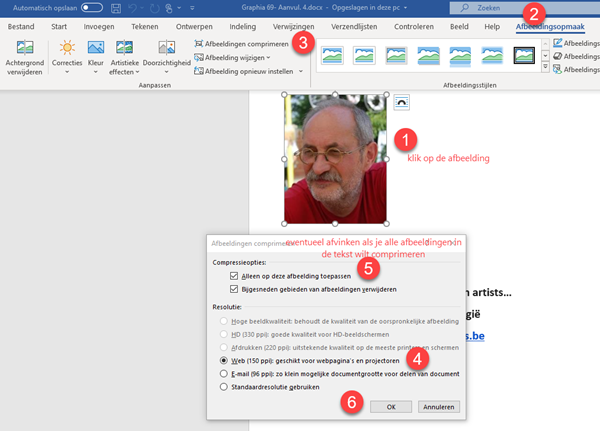
Task: Expand the picture styles gallery More arrow
Action: [x=546, y=67]
